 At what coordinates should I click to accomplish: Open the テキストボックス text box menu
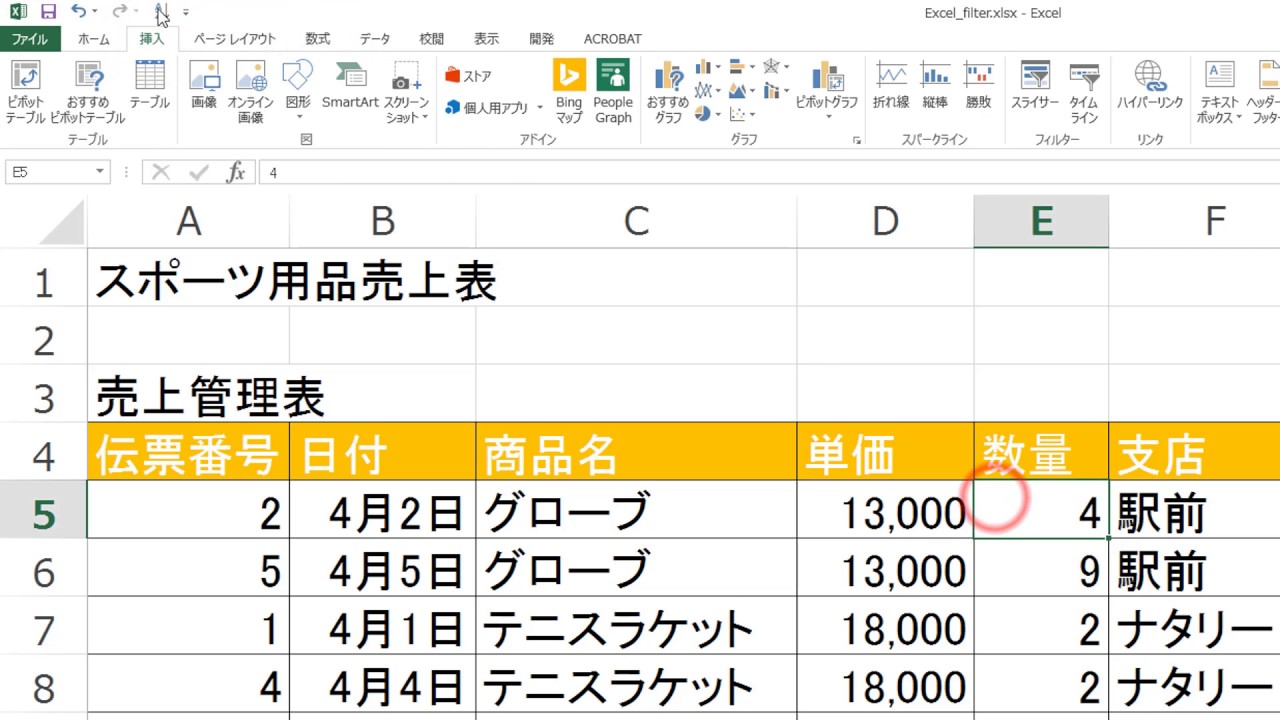(x=1219, y=92)
